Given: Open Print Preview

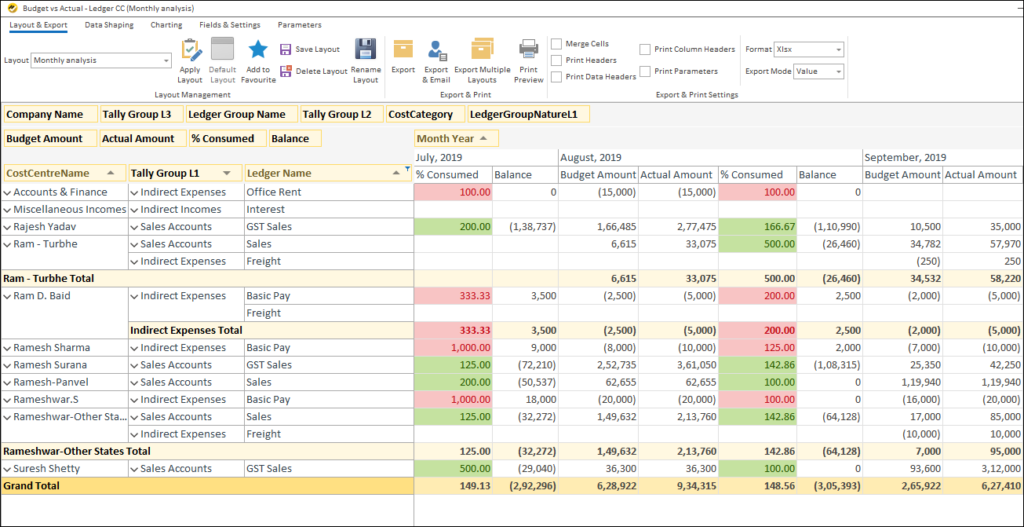Looking at the screenshot, I should coord(528,50).
